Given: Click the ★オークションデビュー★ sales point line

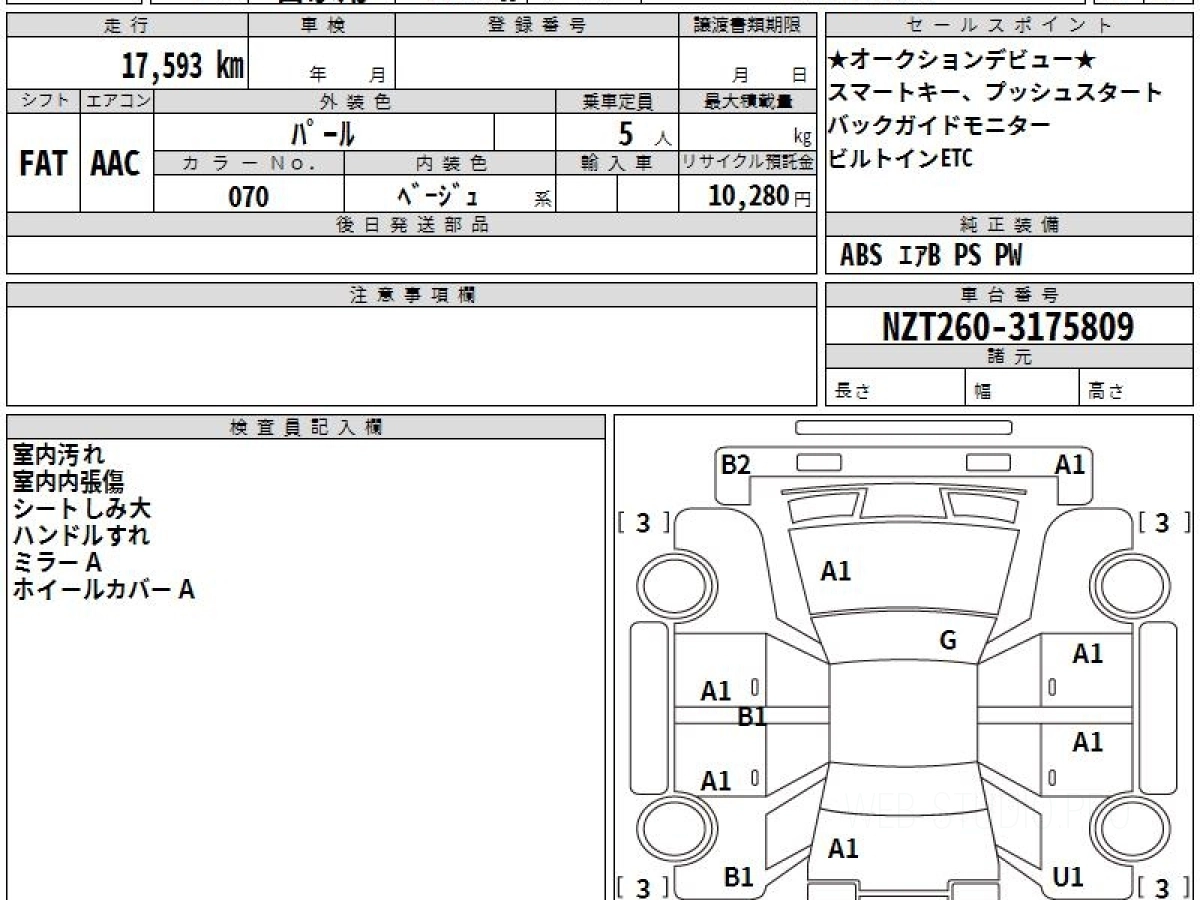Looking at the screenshot, I should click(x=962, y=60).
